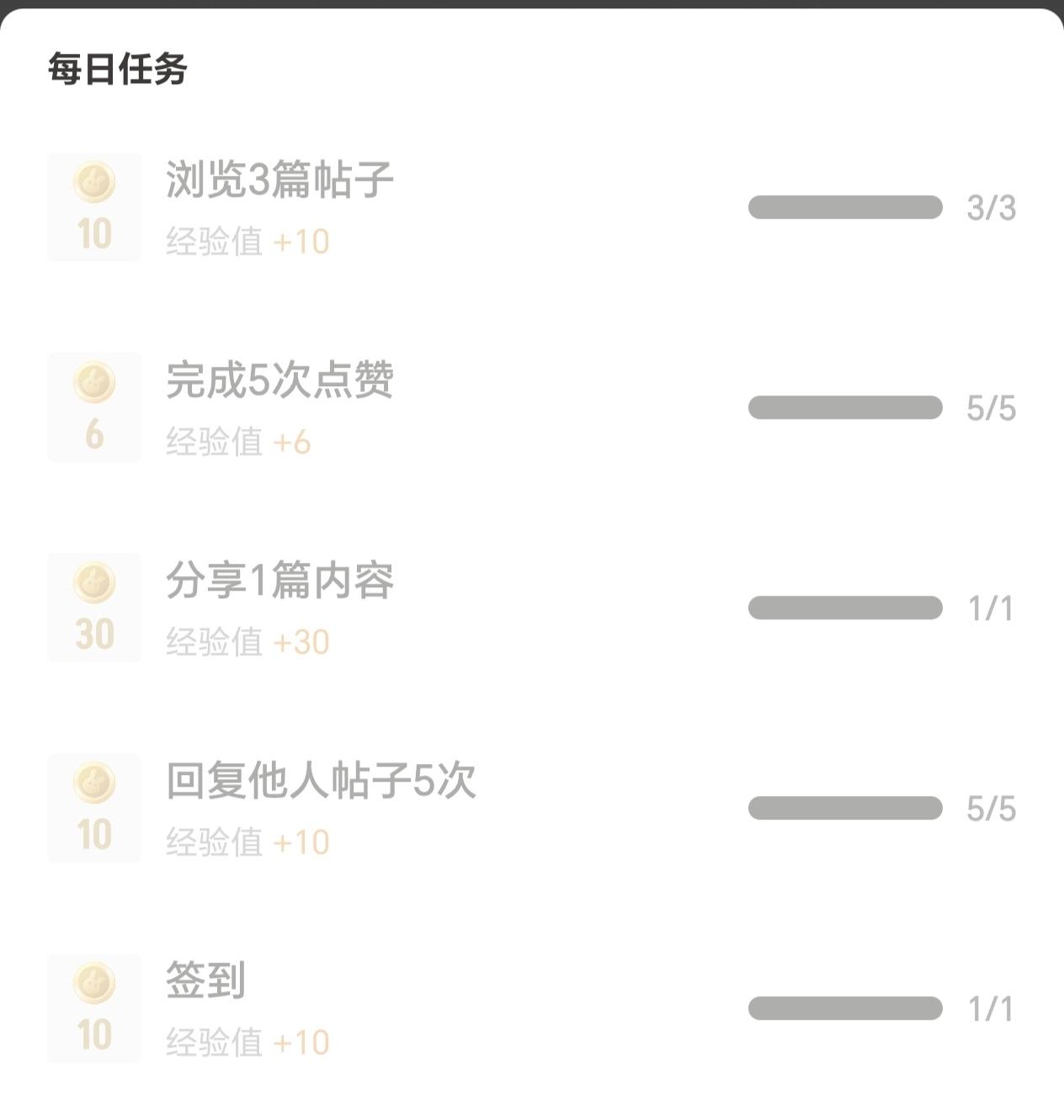
Task: Tap the 完成5次点赞 task title
Action: [279, 380]
